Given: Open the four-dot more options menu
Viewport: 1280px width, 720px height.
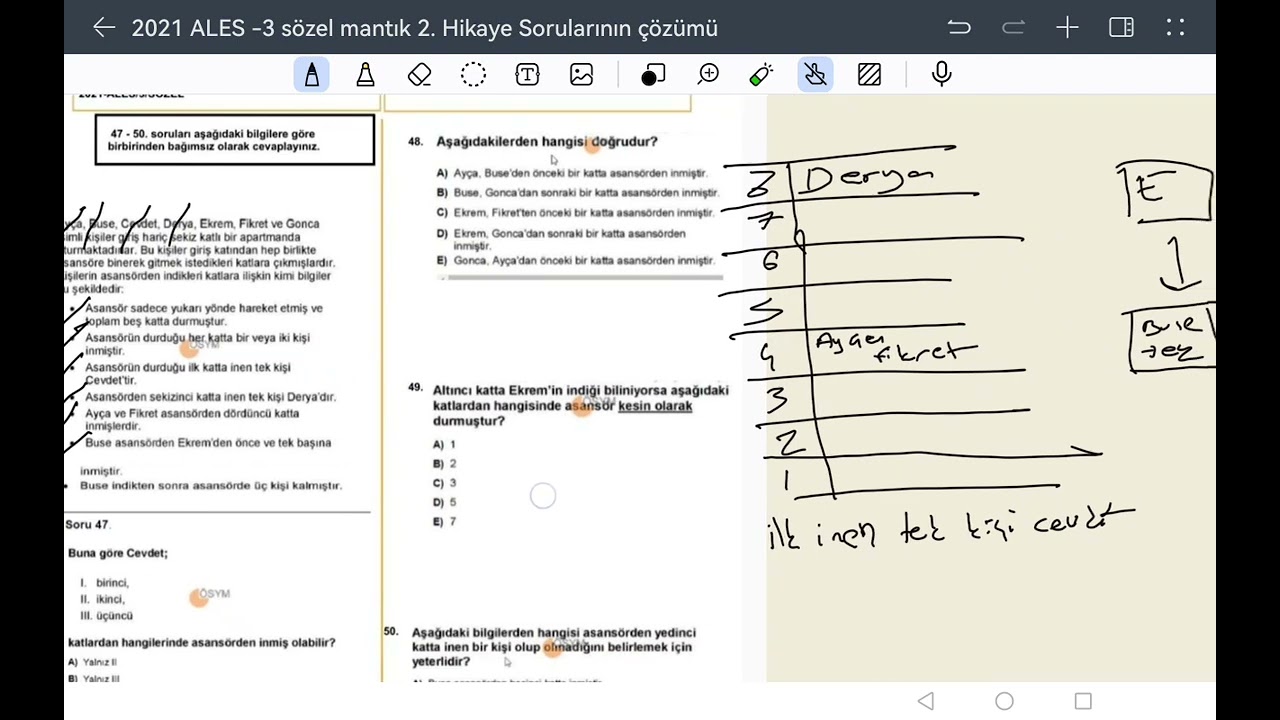Looking at the screenshot, I should coord(1175,28).
